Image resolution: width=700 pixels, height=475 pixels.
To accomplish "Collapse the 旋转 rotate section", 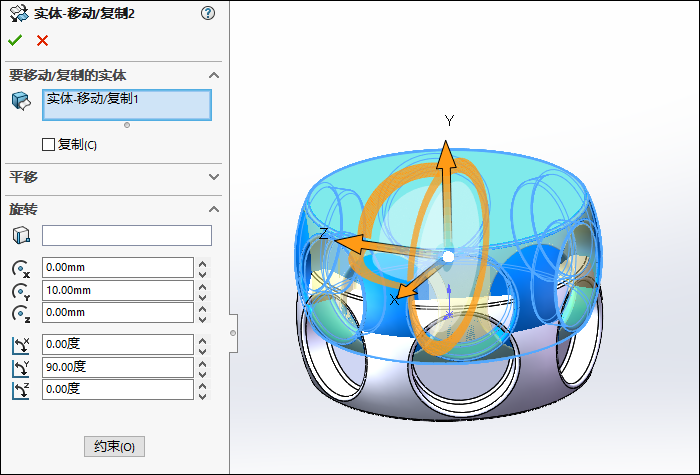I will pyautogui.click(x=214, y=209).
